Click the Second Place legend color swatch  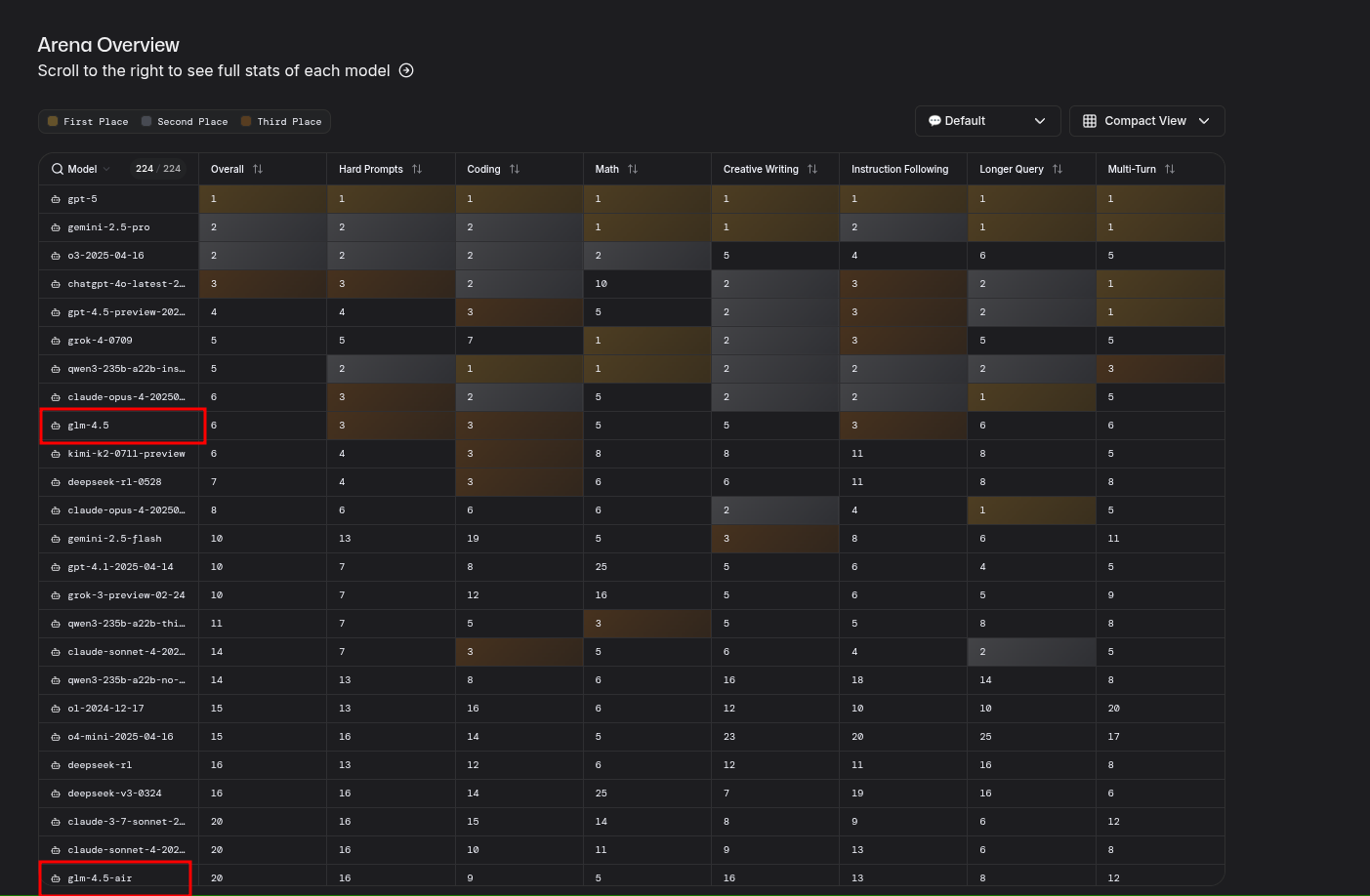point(146,121)
